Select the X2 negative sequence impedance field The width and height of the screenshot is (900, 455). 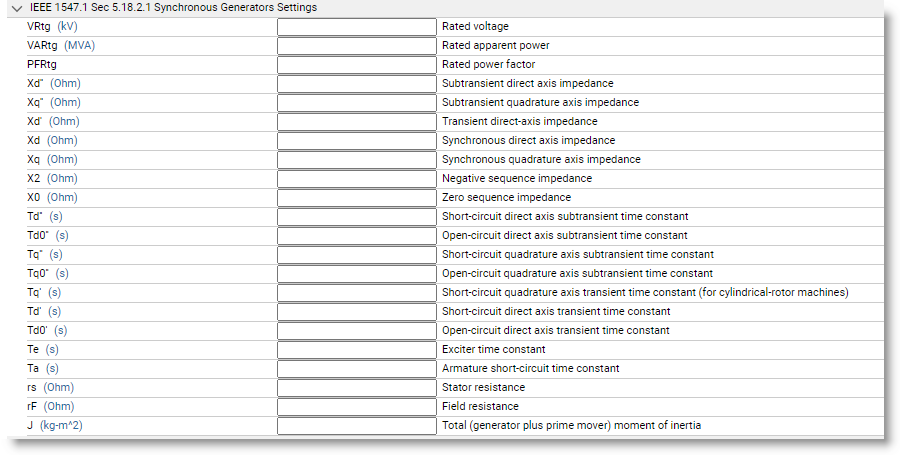click(356, 178)
